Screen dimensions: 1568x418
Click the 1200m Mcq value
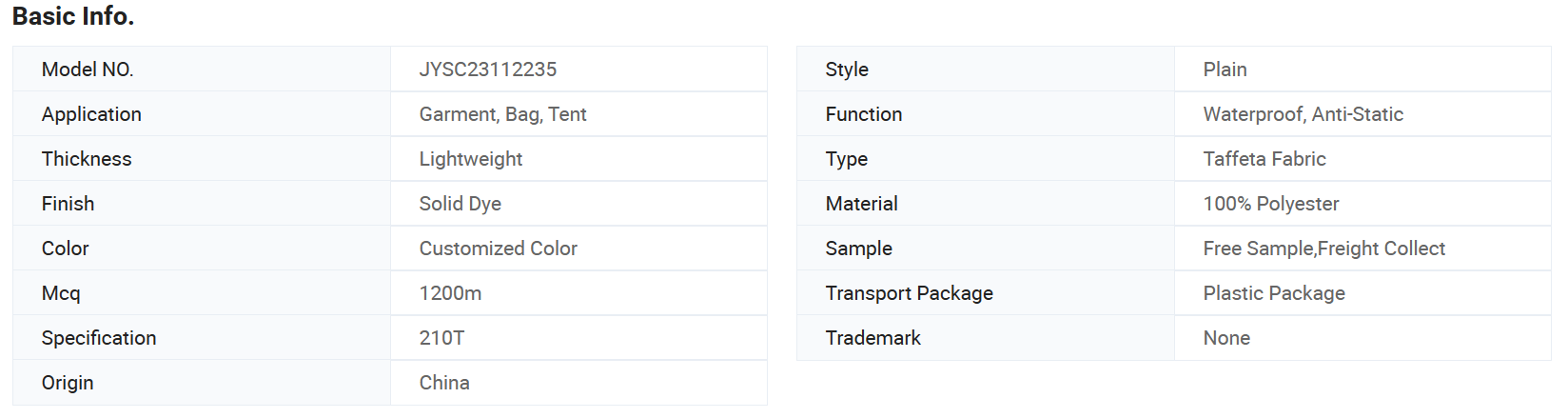451,293
